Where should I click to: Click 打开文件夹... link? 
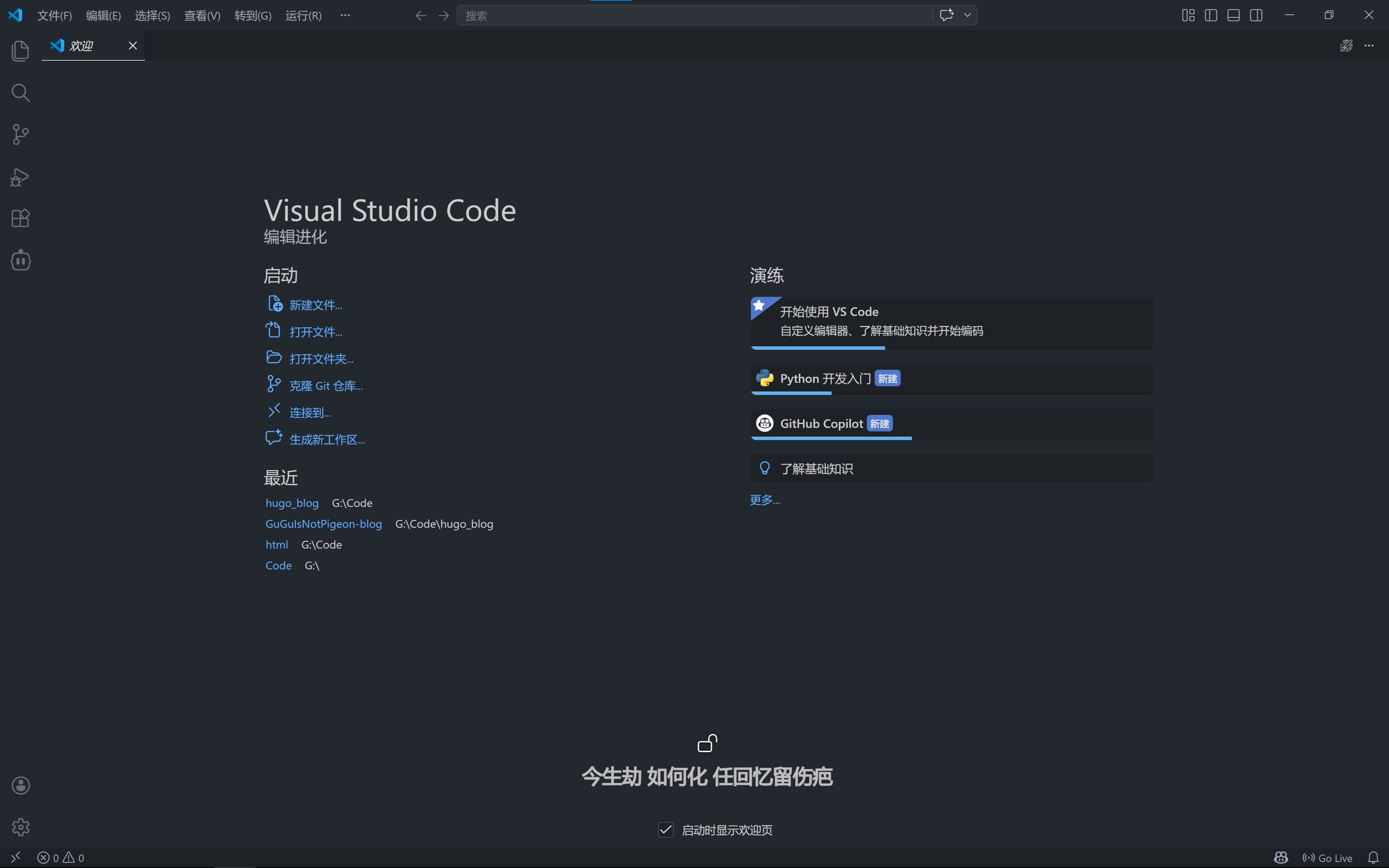[321, 359]
